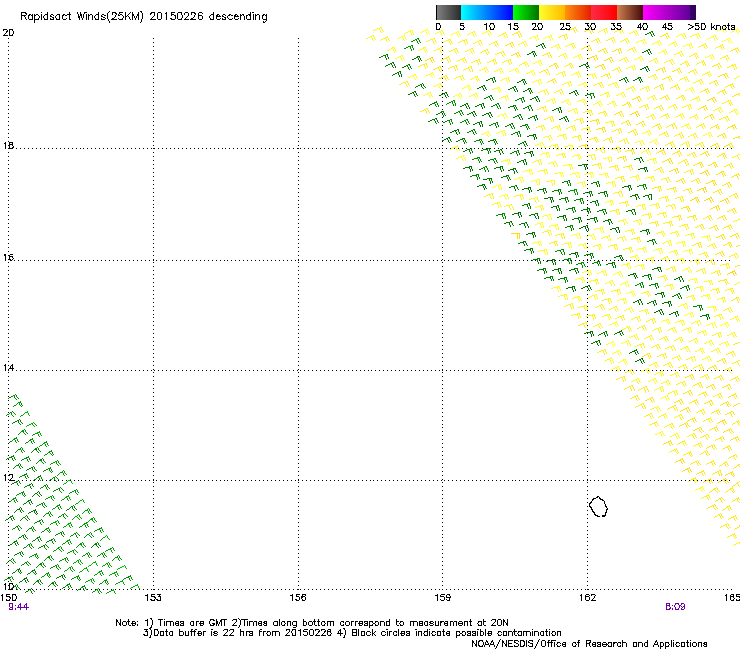Click the title 'Rapidsact Winds(25KM) 20150226 descending'
Screen dimensions: 740x650
click(143, 17)
